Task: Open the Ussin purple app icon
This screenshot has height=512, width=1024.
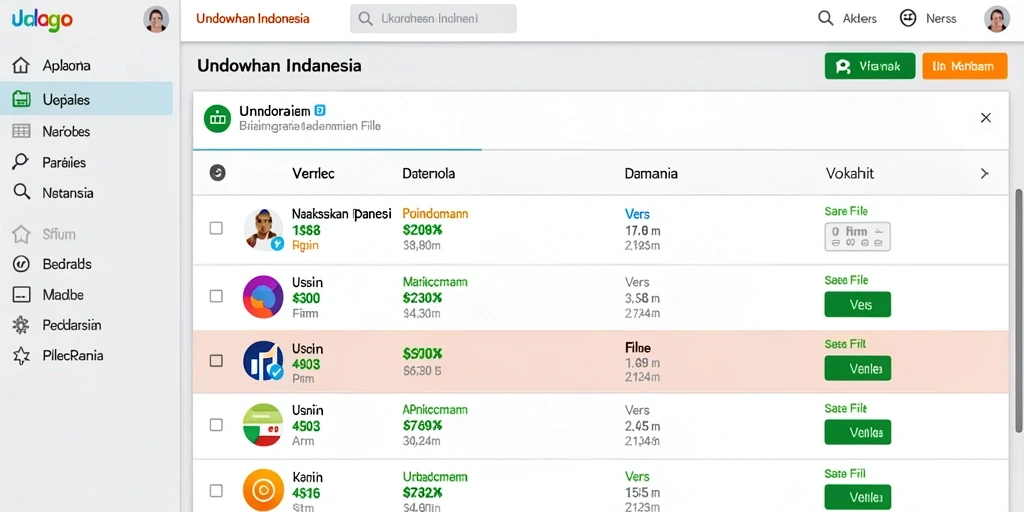Action: click(x=263, y=296)
